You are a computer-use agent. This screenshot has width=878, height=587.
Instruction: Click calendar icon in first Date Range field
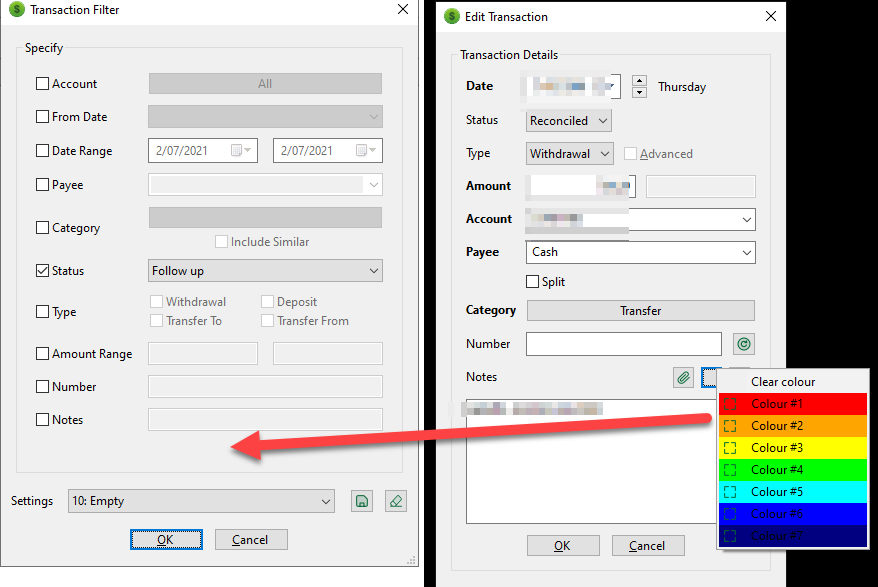click(x=237, y=150)
